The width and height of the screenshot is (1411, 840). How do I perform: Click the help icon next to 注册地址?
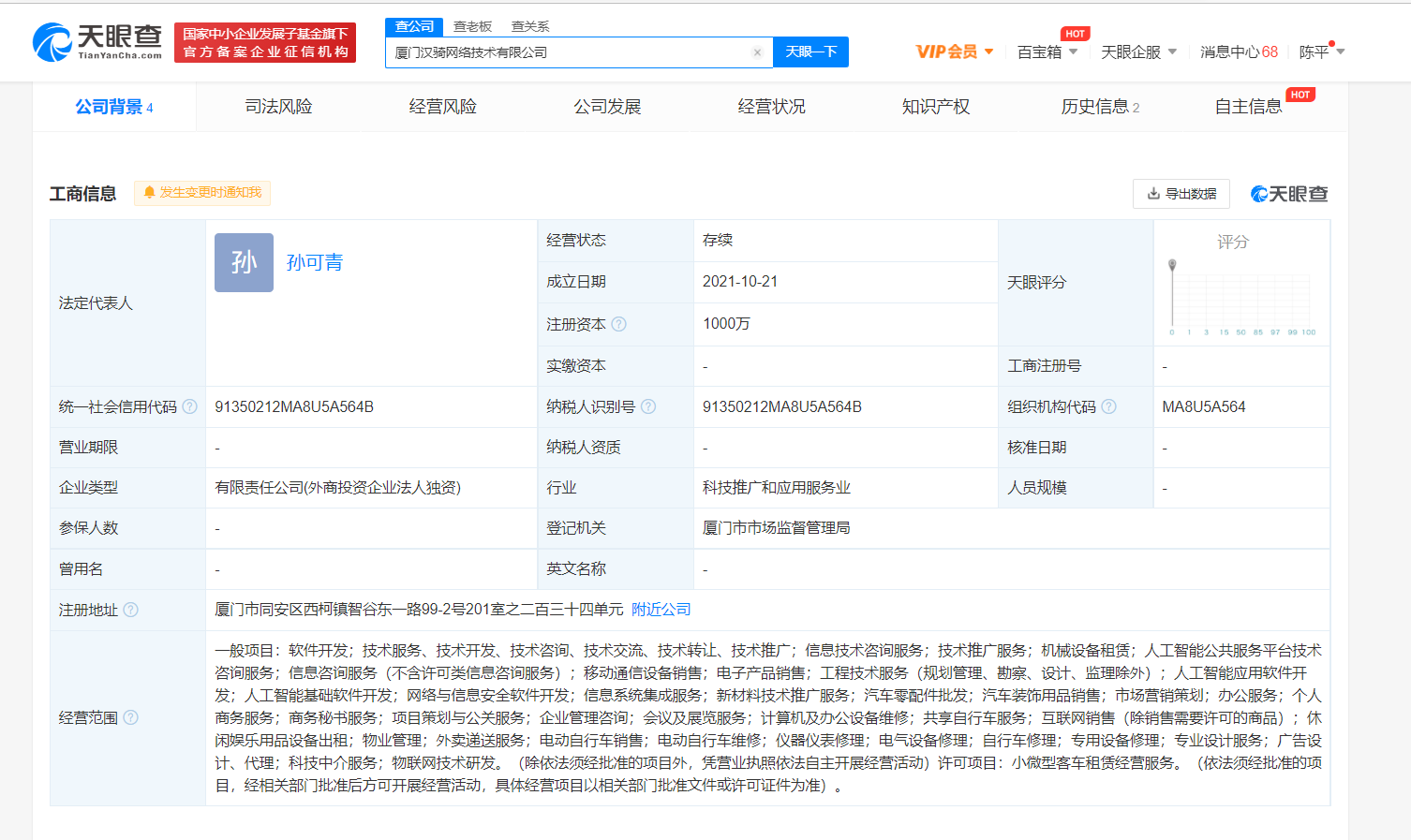pyautogui.click(x=130, y=610)
